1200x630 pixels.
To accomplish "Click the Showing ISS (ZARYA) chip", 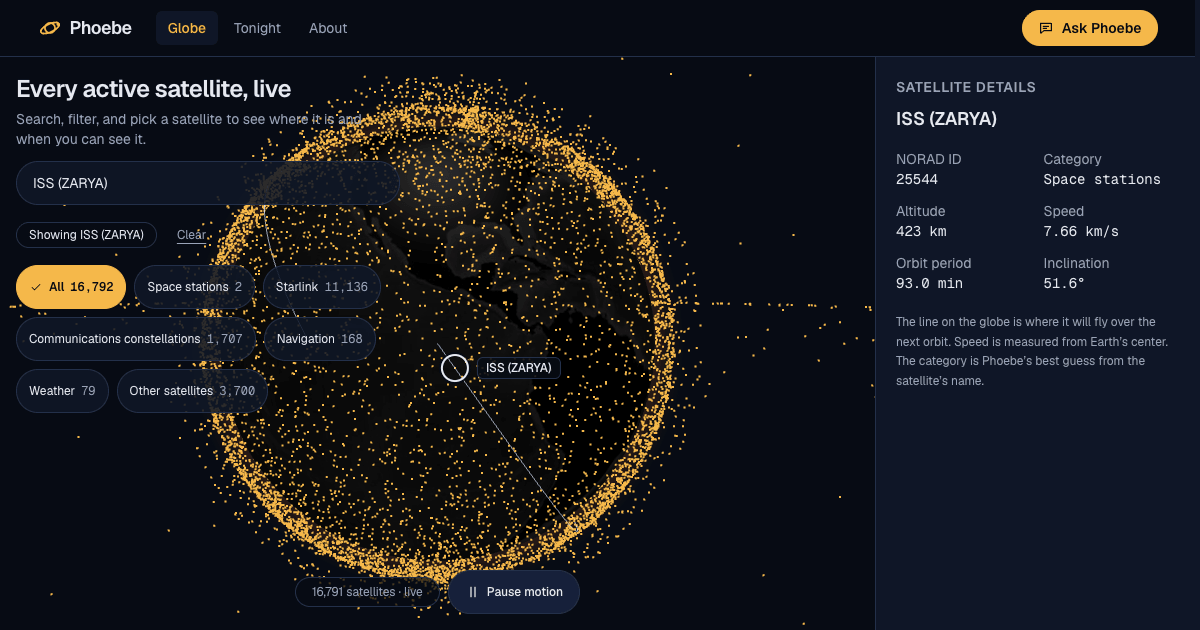I will click(86, 235).
